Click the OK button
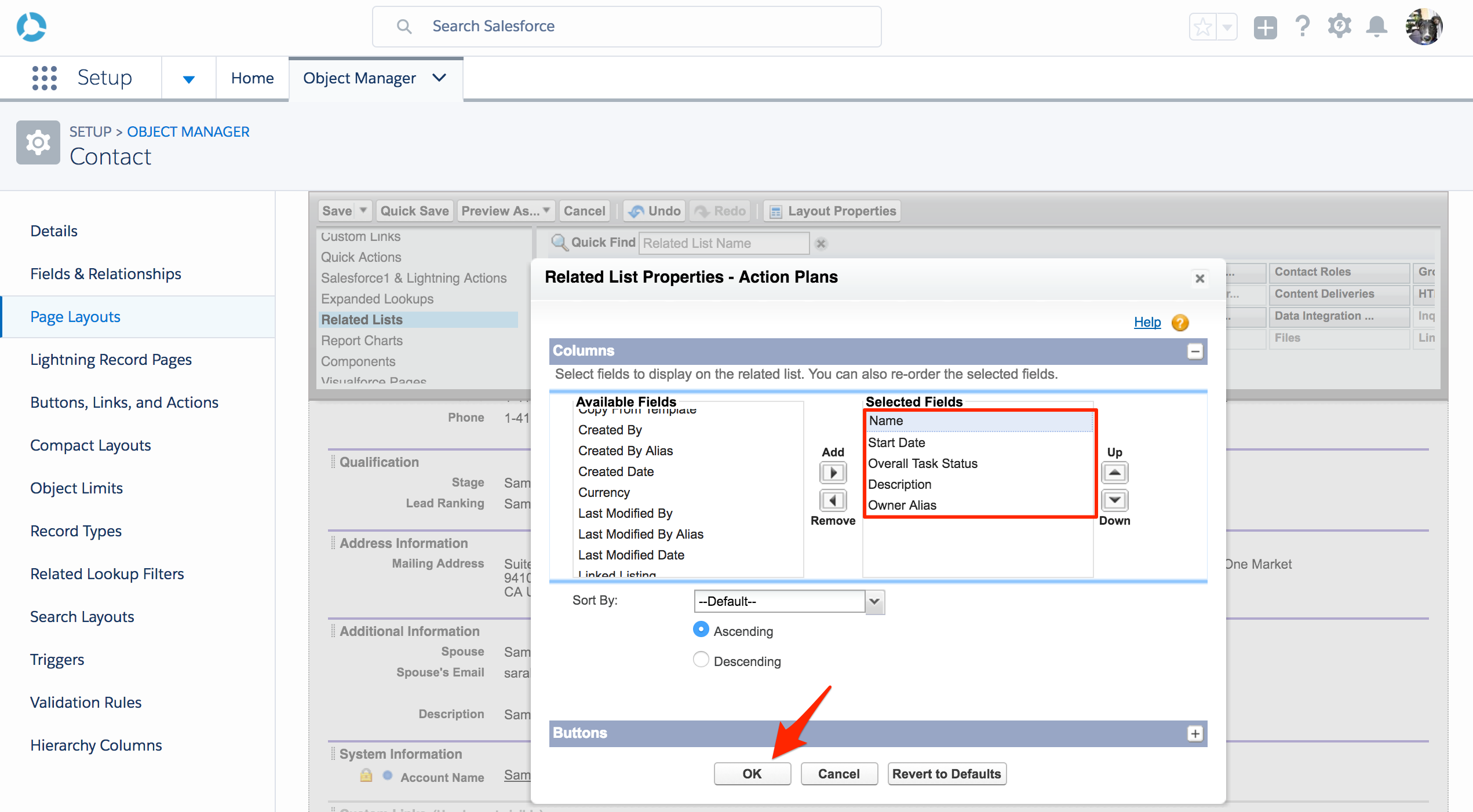Image resolution: width=1473 pixels, height=812 pixels. click(752, 774)
